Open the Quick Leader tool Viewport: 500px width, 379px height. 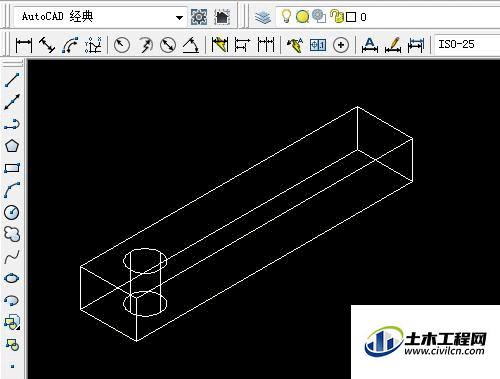pos(295,45)
